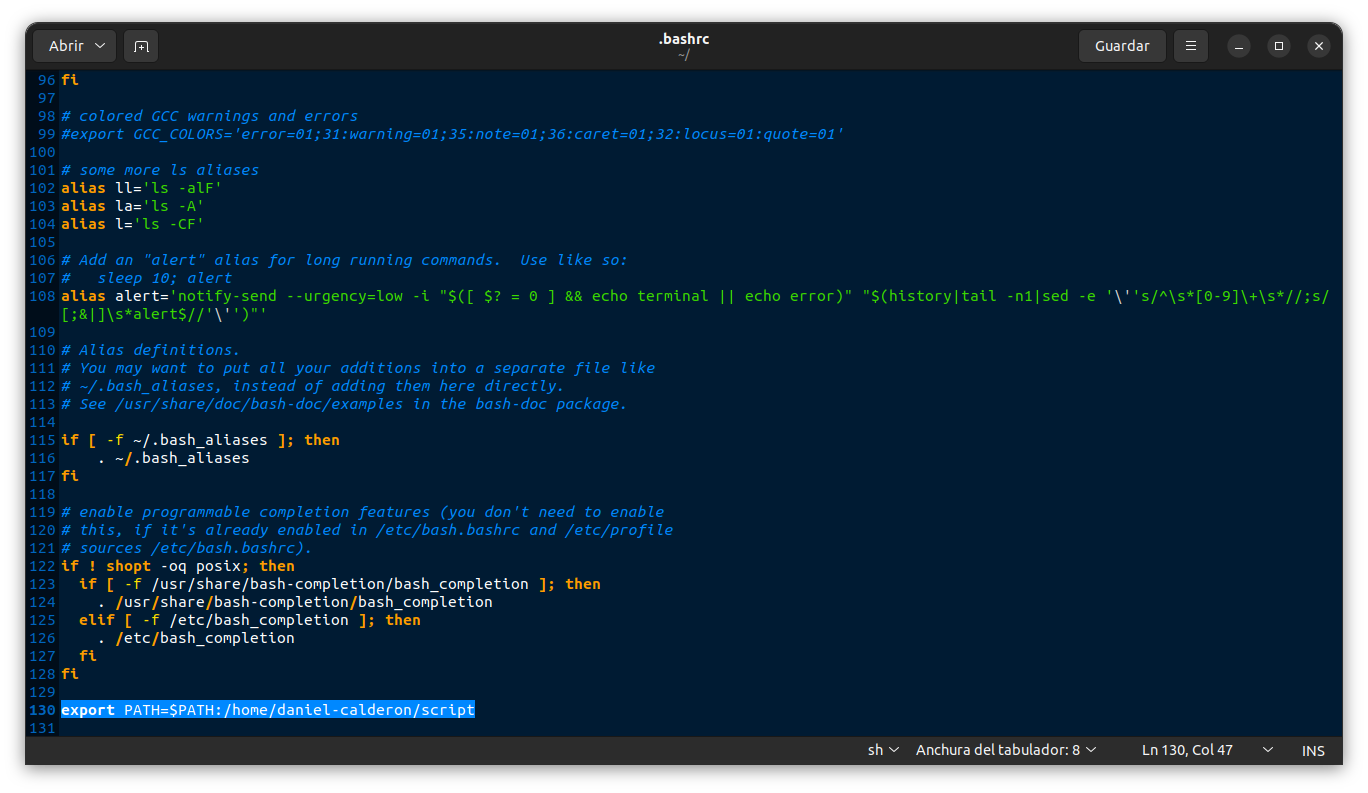Screen dimensions: 1368x793
Task: Click the Ln 130, Col 47 position indicator
Action: tap(1187, 750)
